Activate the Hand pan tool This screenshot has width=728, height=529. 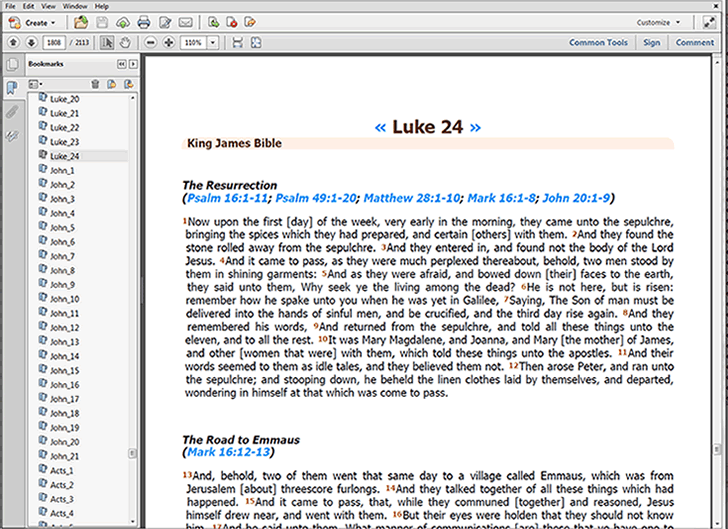(x=125, y=43)
